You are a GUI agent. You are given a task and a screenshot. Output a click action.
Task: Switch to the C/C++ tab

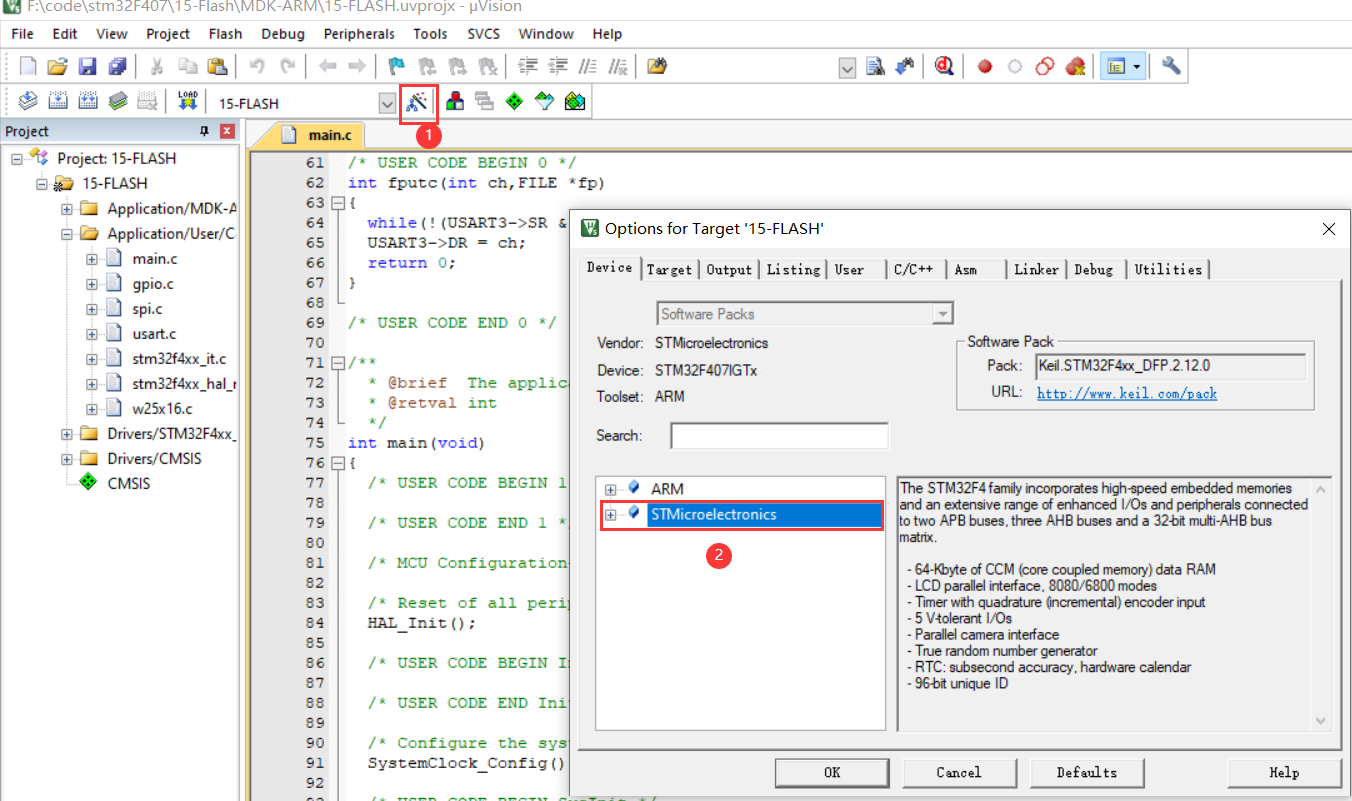click(x=913, y=270)
